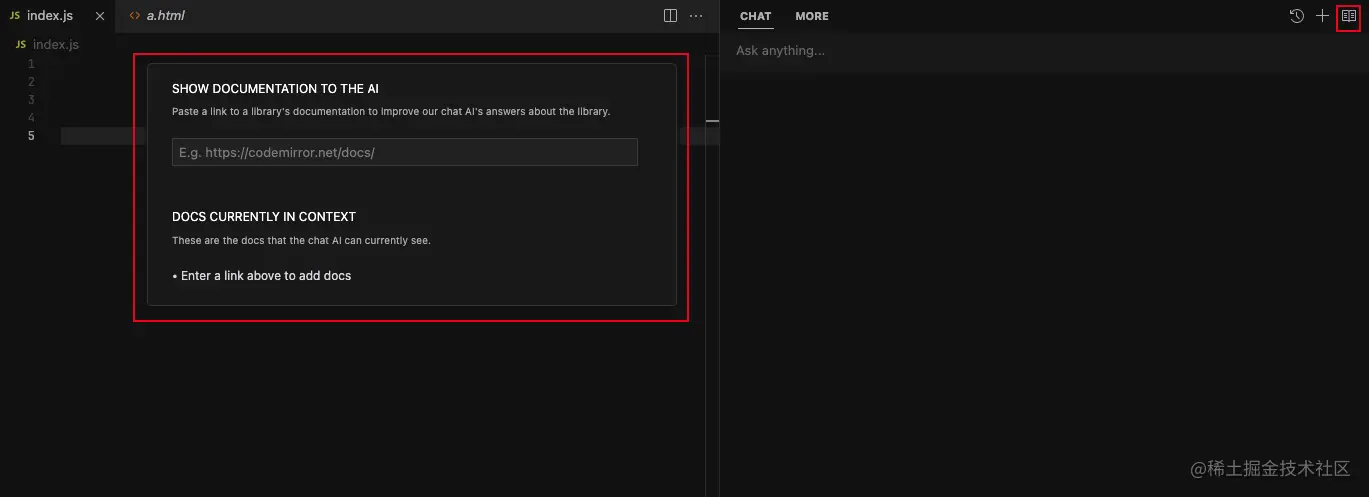Click HTML file icon on a.html tab
This screenshot has height=497, width=1369.
pyautogui.click(x=135, y=16)
